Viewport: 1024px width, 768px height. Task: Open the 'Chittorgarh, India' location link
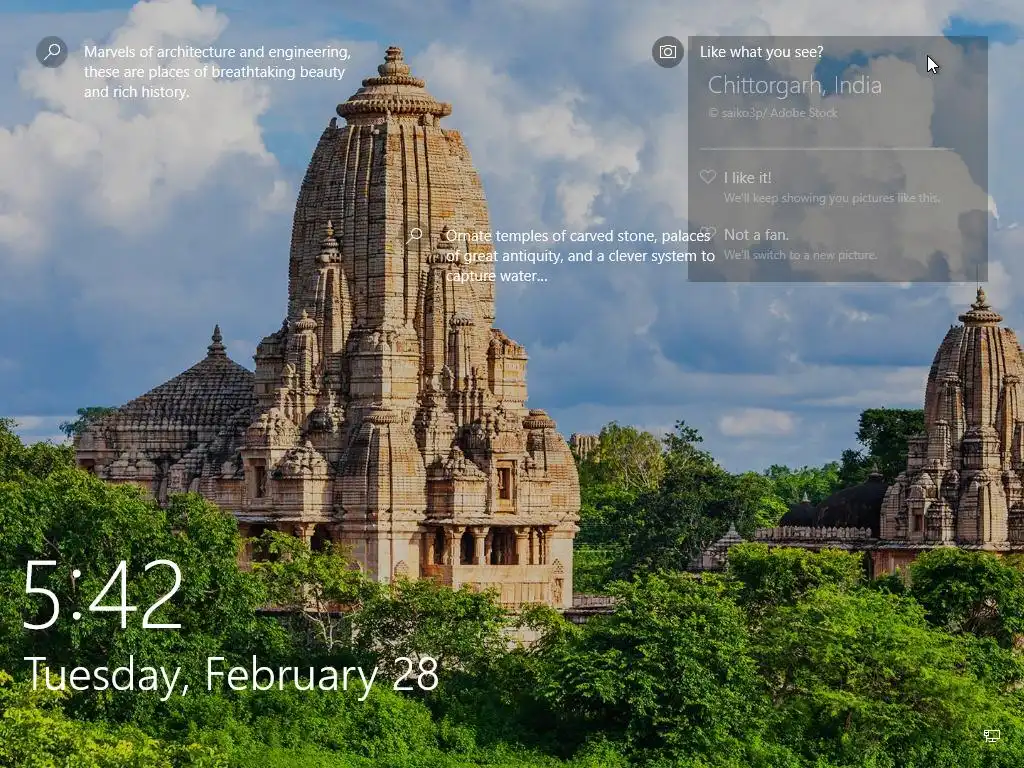(x=795, y=85)
